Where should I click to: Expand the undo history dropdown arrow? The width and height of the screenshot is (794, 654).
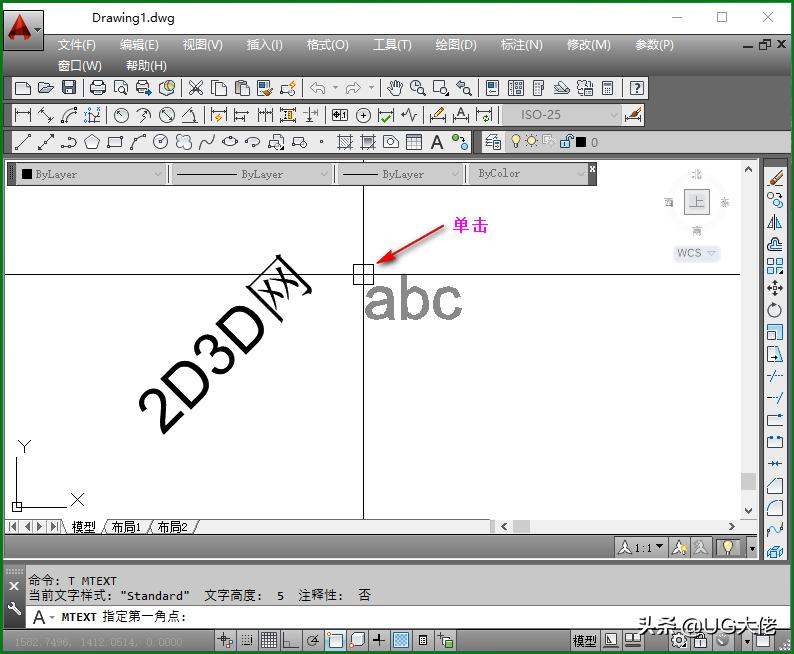[x=335, y=88]
